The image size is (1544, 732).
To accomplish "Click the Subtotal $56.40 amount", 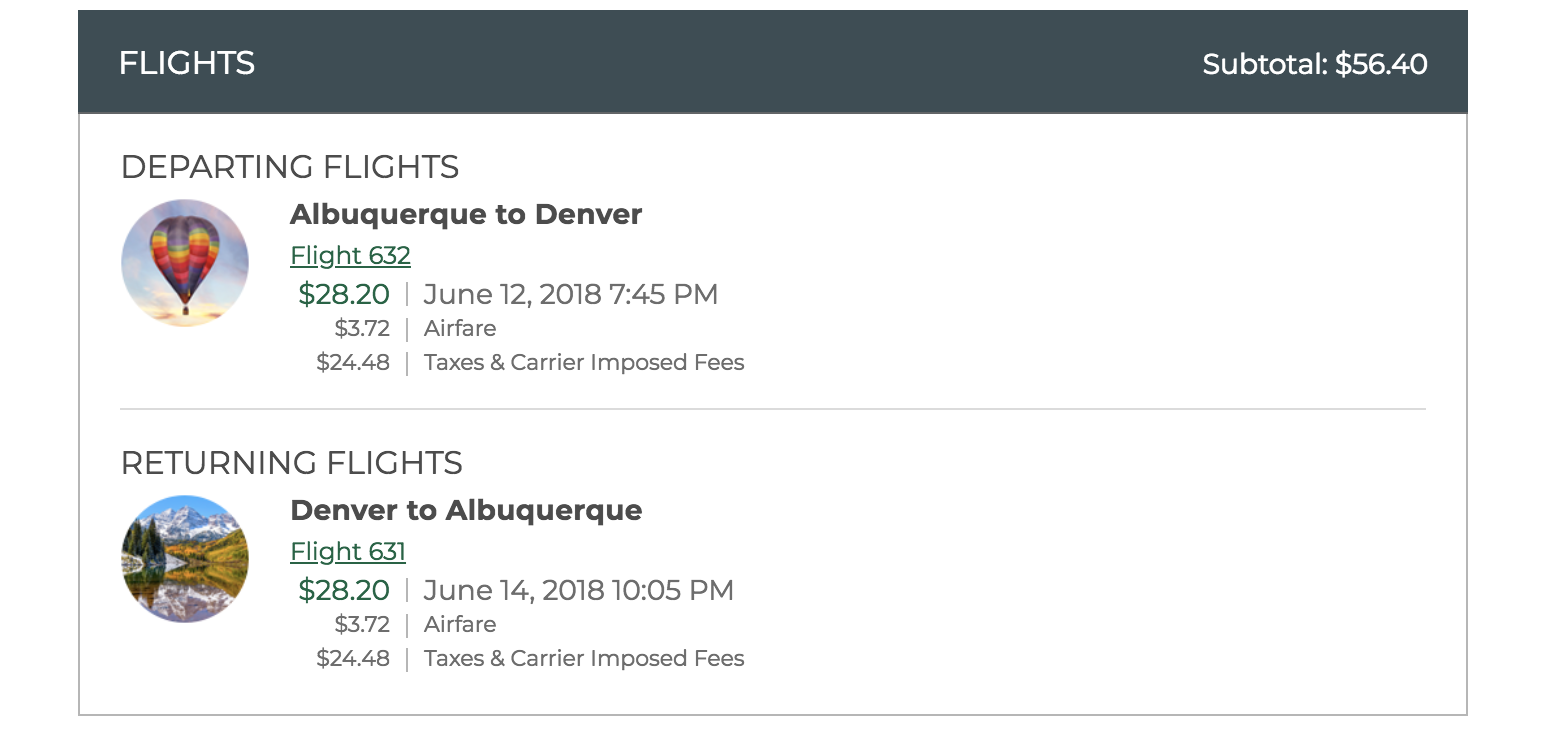I will click(1314, 62).
